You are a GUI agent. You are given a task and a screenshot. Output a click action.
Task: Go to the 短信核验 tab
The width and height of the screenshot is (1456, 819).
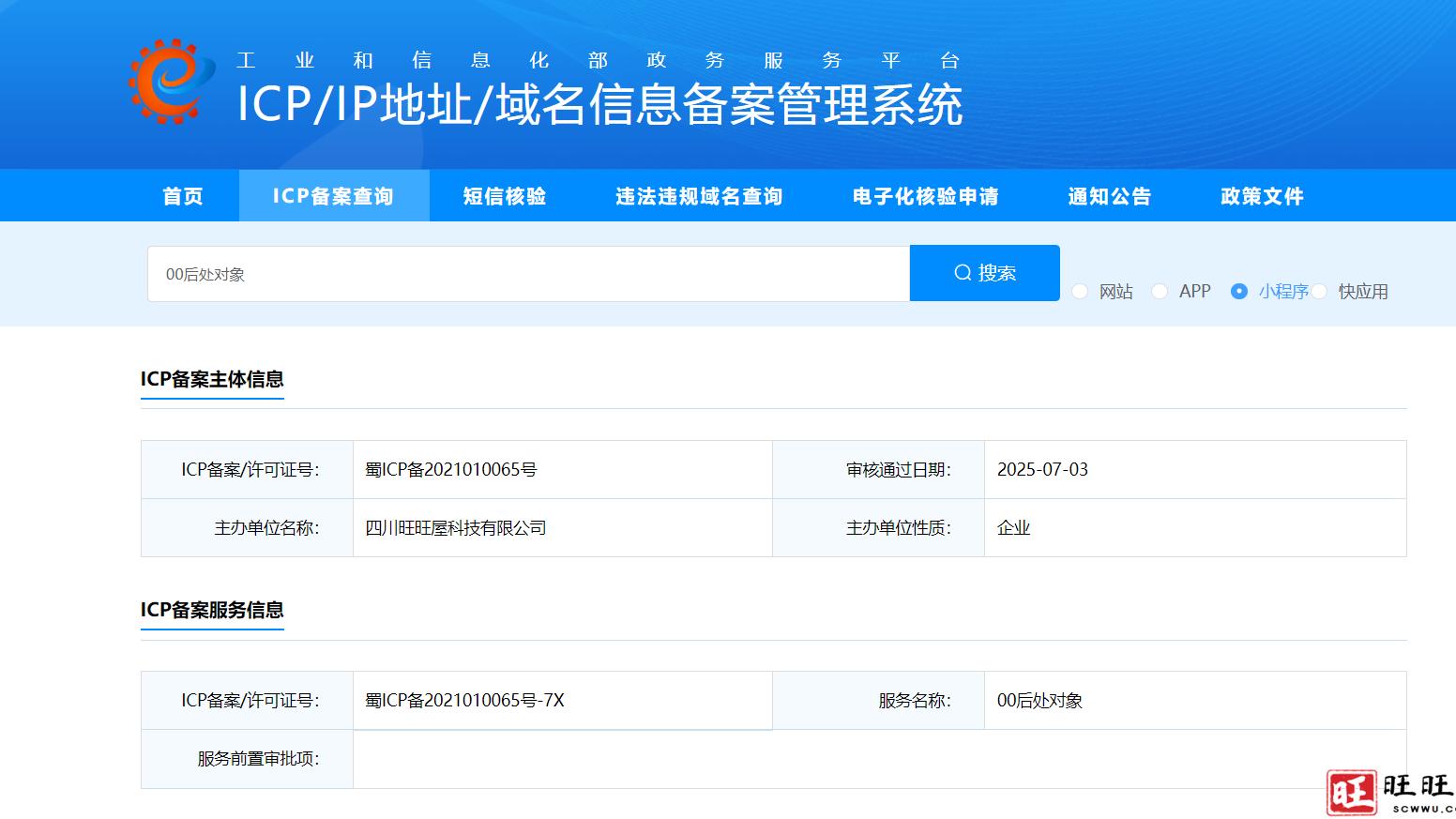pos(505,196)
